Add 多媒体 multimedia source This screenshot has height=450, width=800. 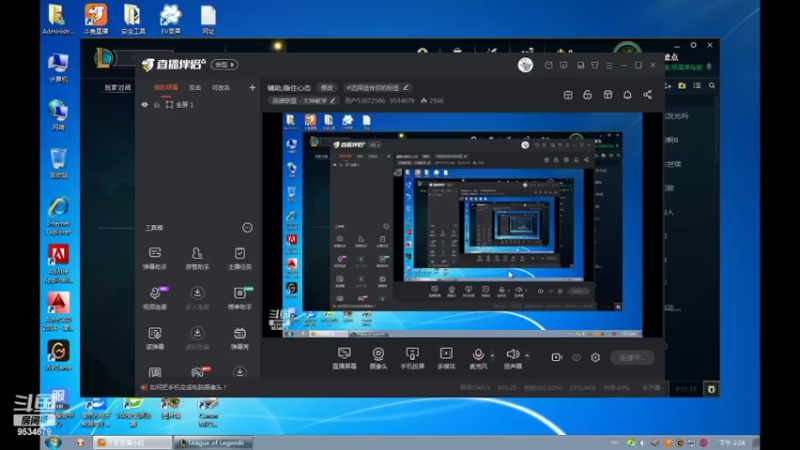pyautogui.click(x=446, y=358)
